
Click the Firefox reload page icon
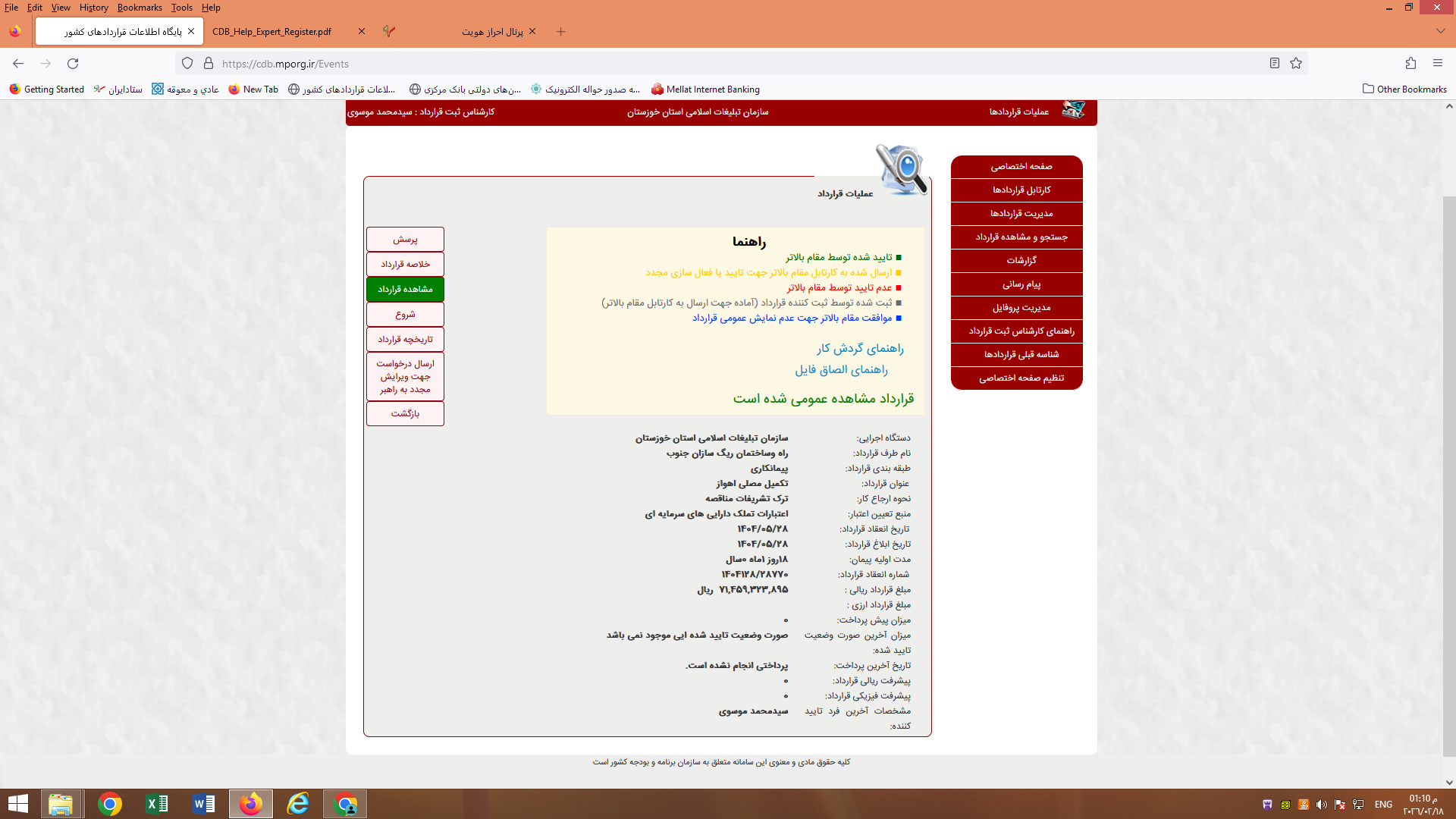coord(73,64)
